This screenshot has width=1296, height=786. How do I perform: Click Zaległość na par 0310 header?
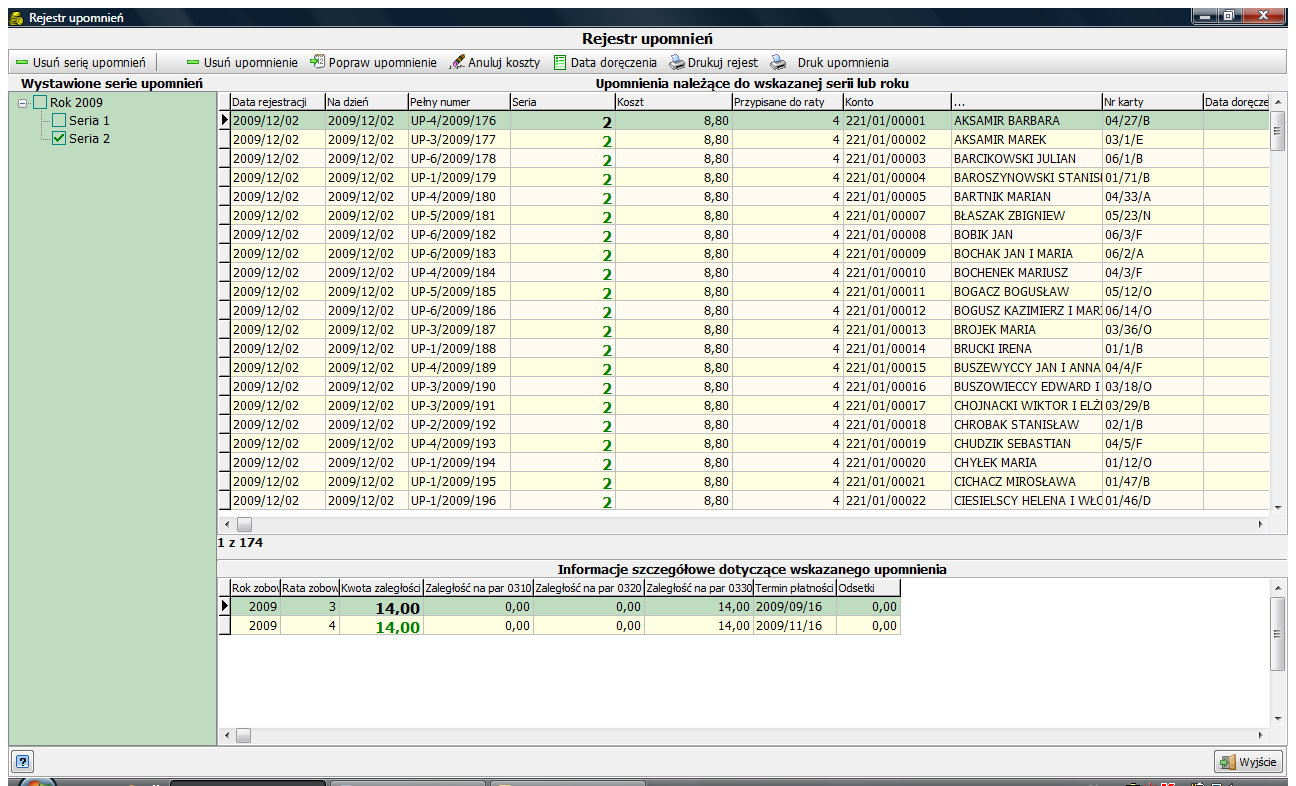coord(478,588)
